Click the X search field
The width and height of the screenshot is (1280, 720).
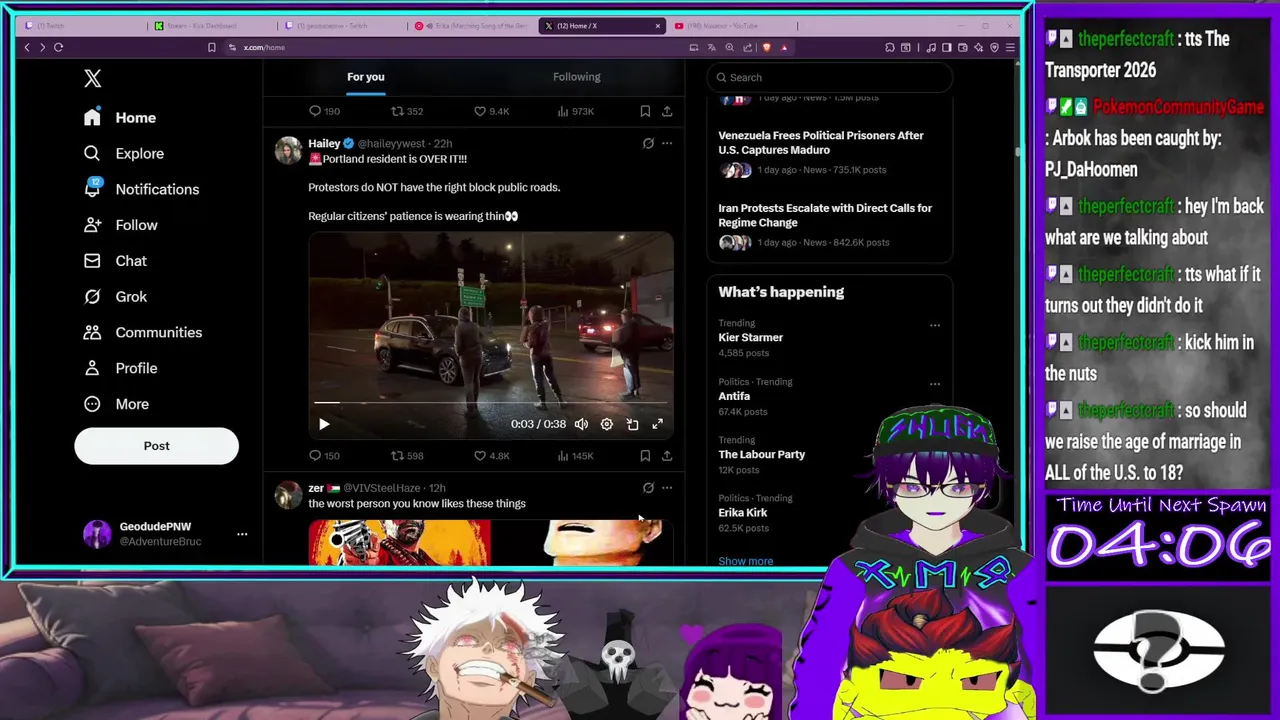point(829,77)
